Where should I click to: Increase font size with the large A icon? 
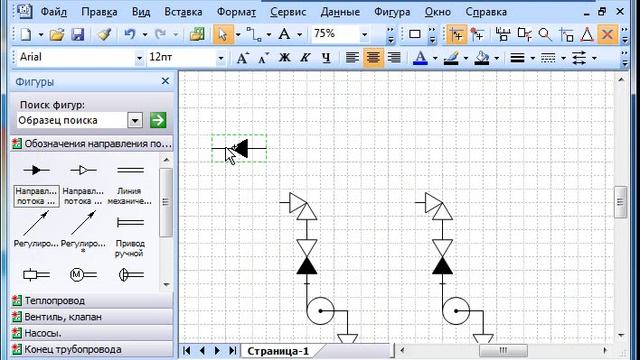pos(242,58)
